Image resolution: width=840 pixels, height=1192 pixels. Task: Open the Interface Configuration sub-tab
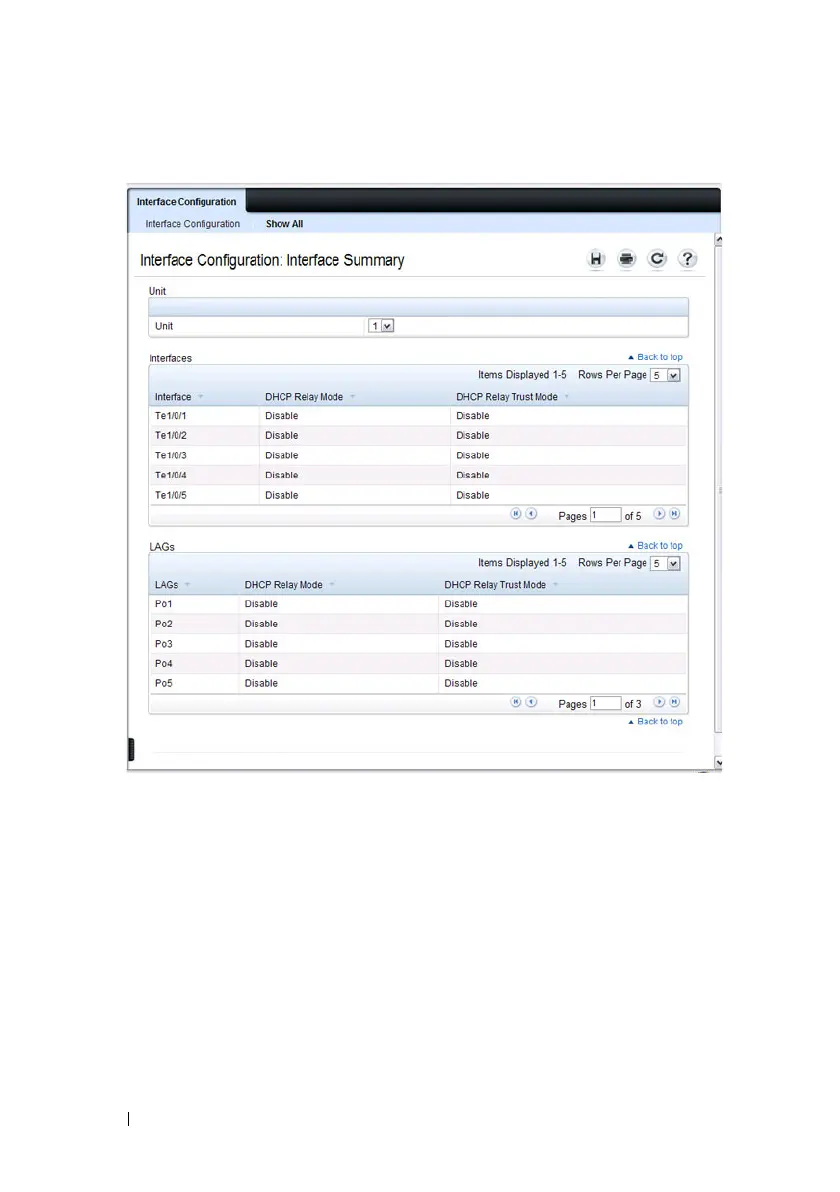192,224
